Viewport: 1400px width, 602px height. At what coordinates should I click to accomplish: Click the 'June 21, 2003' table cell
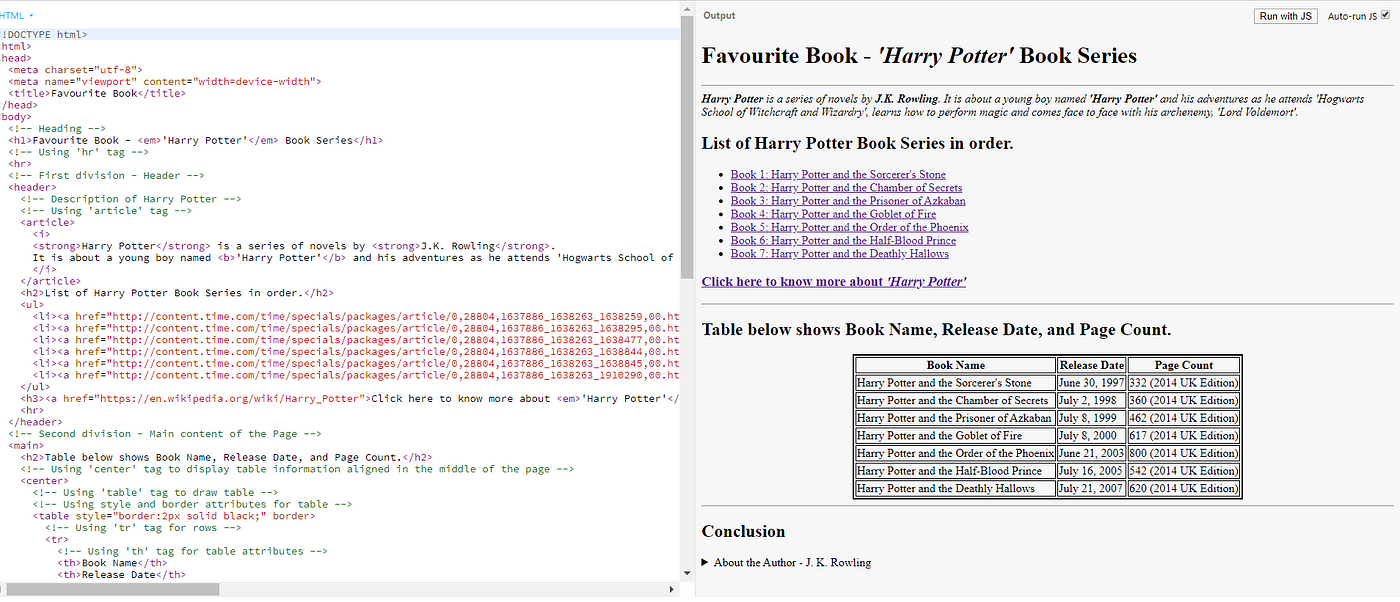tap(1092, 453)
